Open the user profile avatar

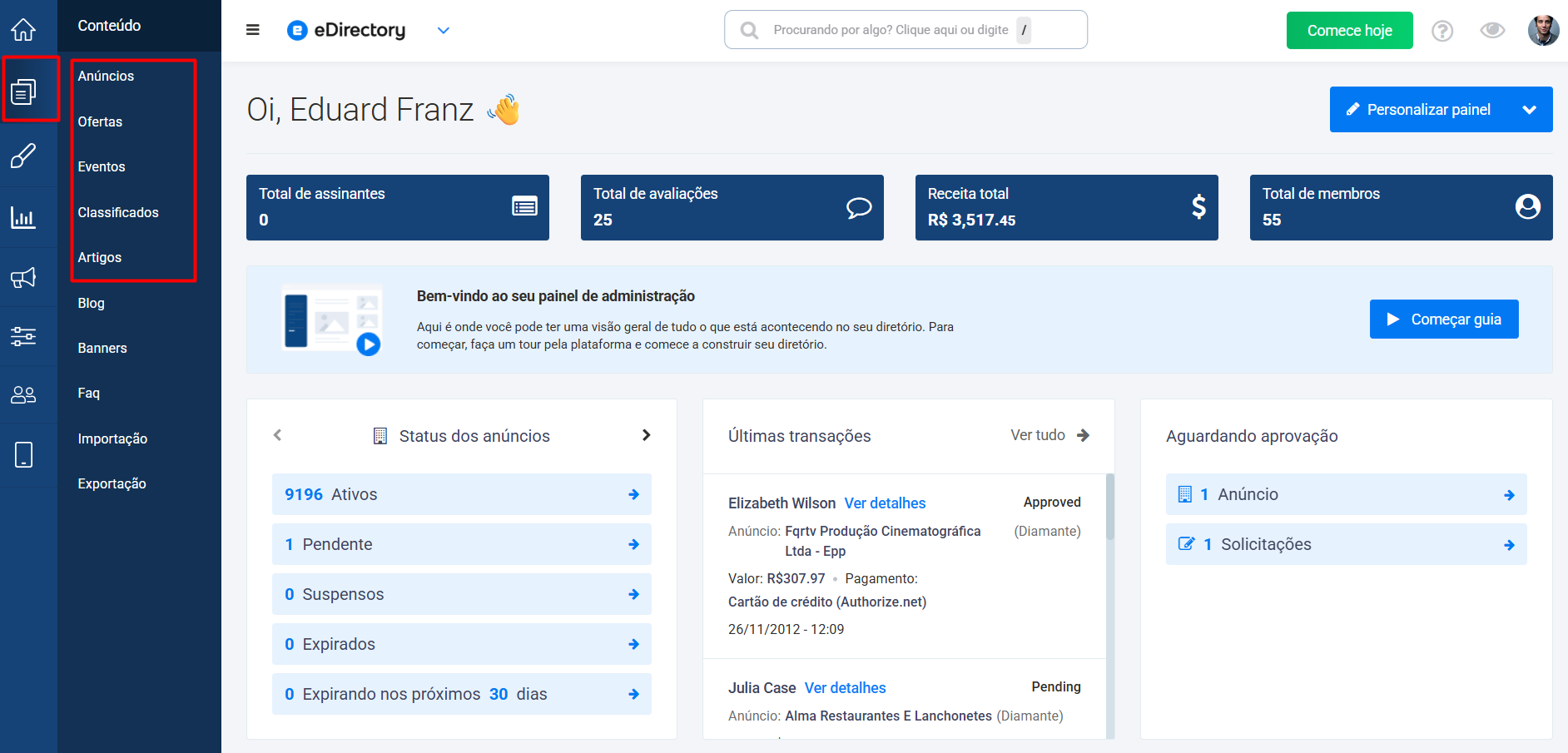coord(1543,30)
